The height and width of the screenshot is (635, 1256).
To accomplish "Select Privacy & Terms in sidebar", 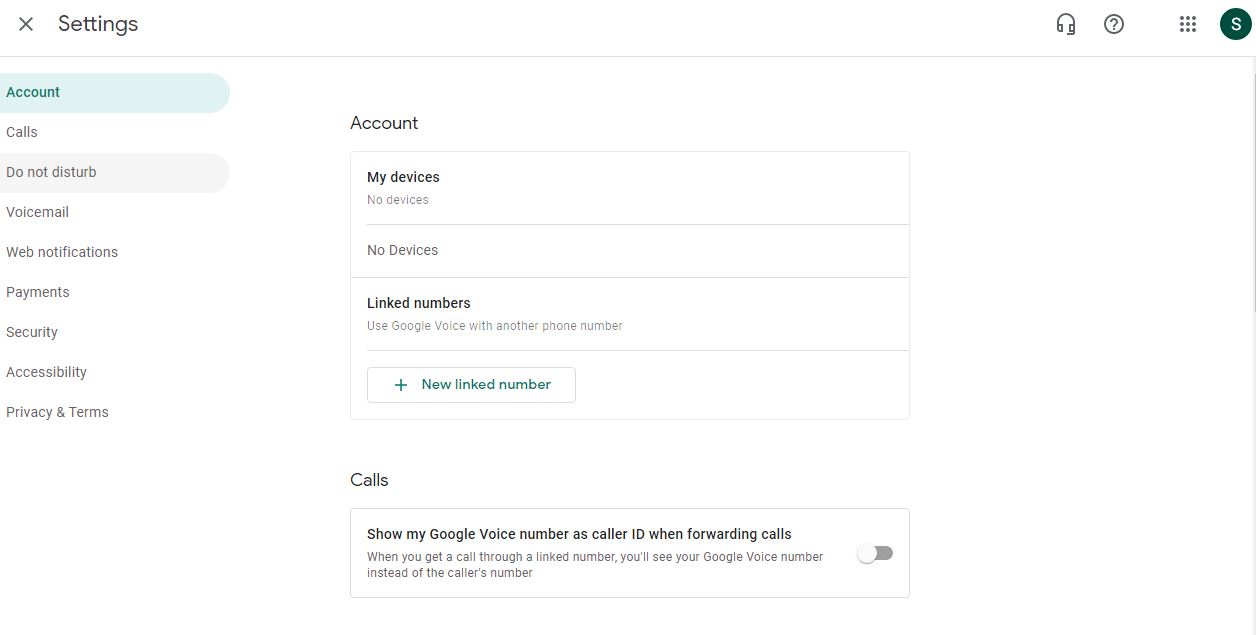I will pos(57,412).
